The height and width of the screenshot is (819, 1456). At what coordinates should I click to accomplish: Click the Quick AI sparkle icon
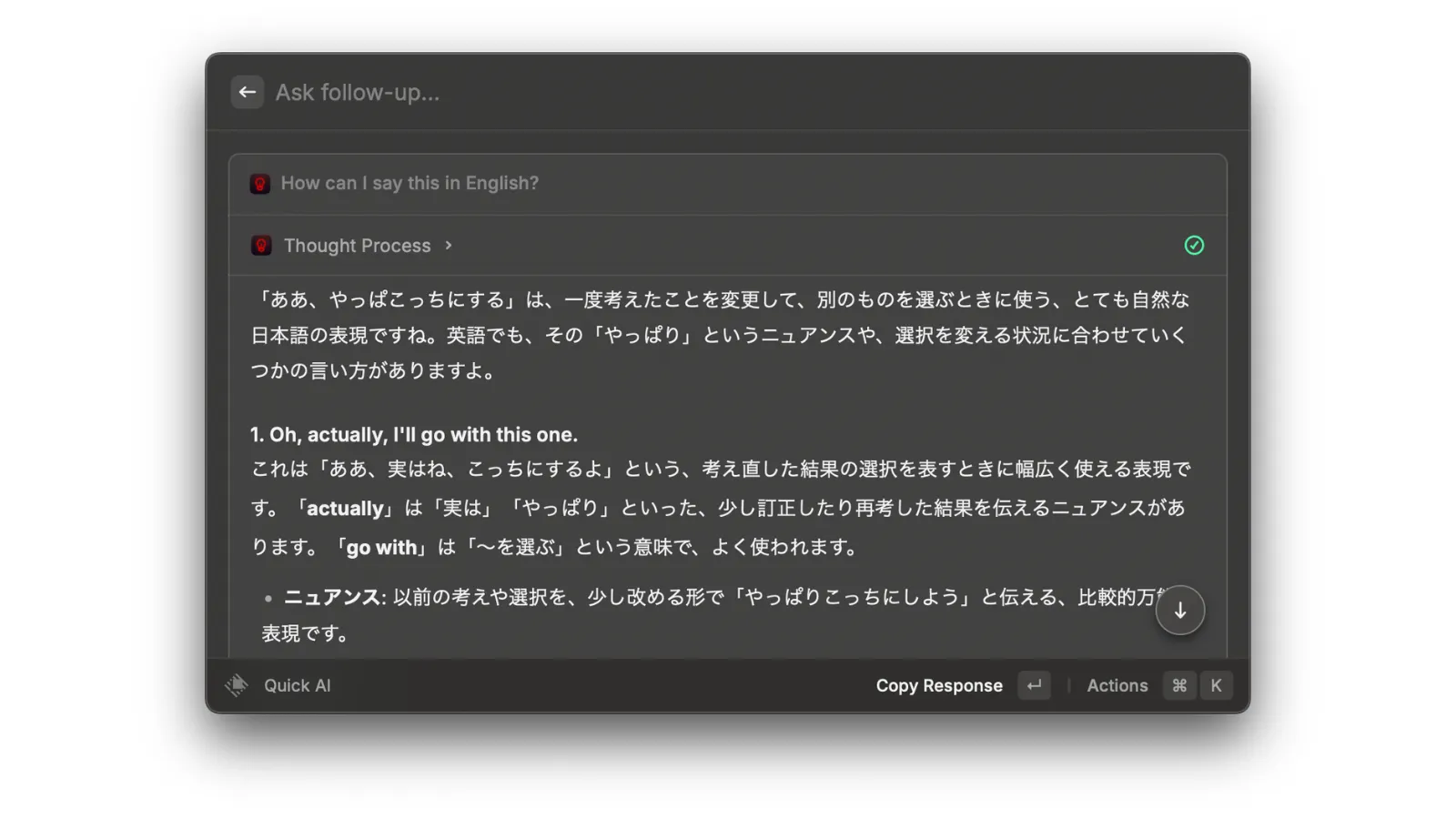[237, 685]
